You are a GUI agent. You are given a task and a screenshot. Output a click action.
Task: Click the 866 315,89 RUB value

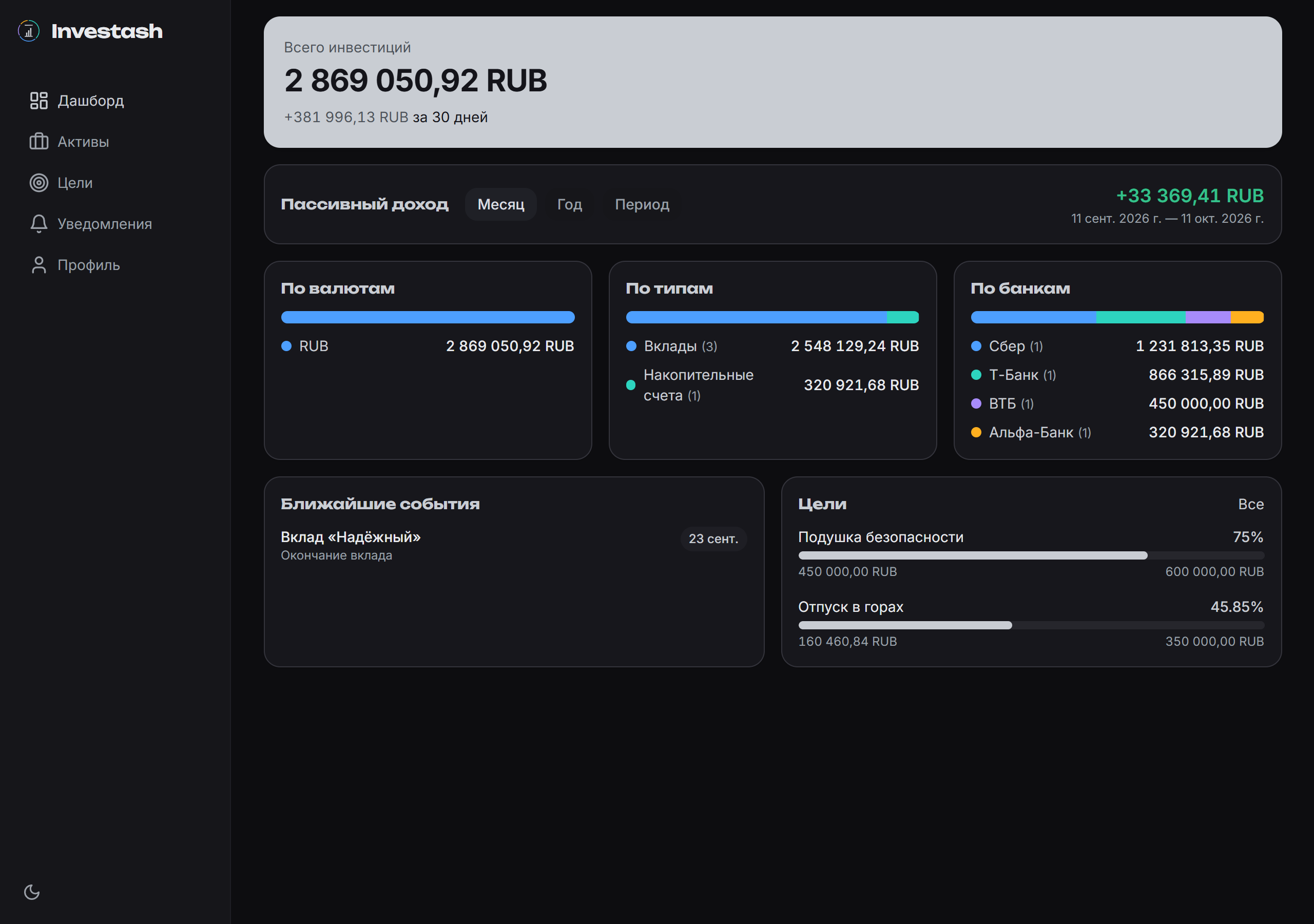click(x=1206, y=375)
